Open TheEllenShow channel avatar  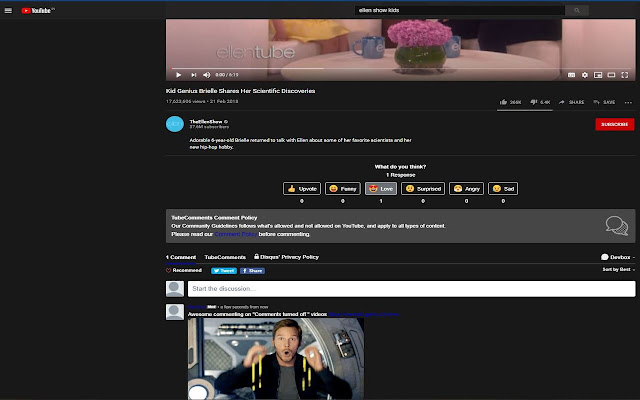[x=175, y=124]
